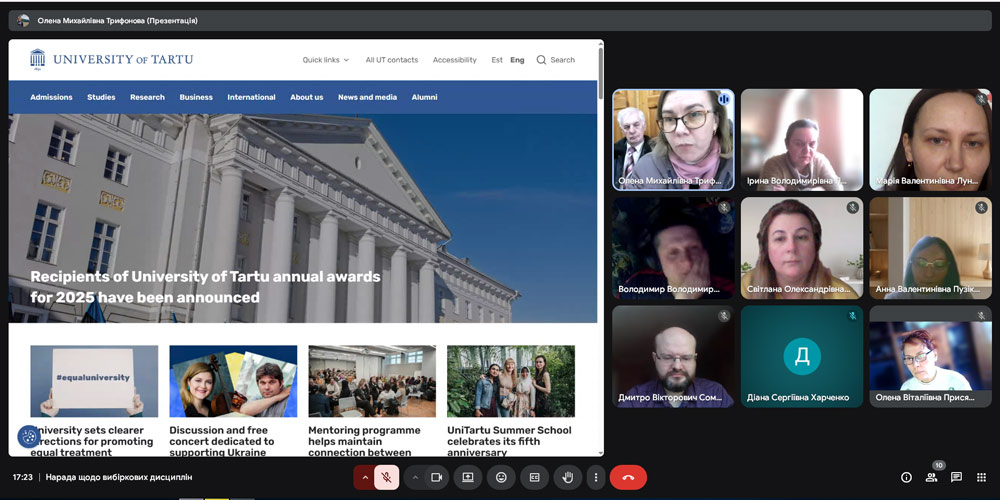Leave the call with red hang-up button
This screenshot has height=500, width=1000.
[628, 477]
